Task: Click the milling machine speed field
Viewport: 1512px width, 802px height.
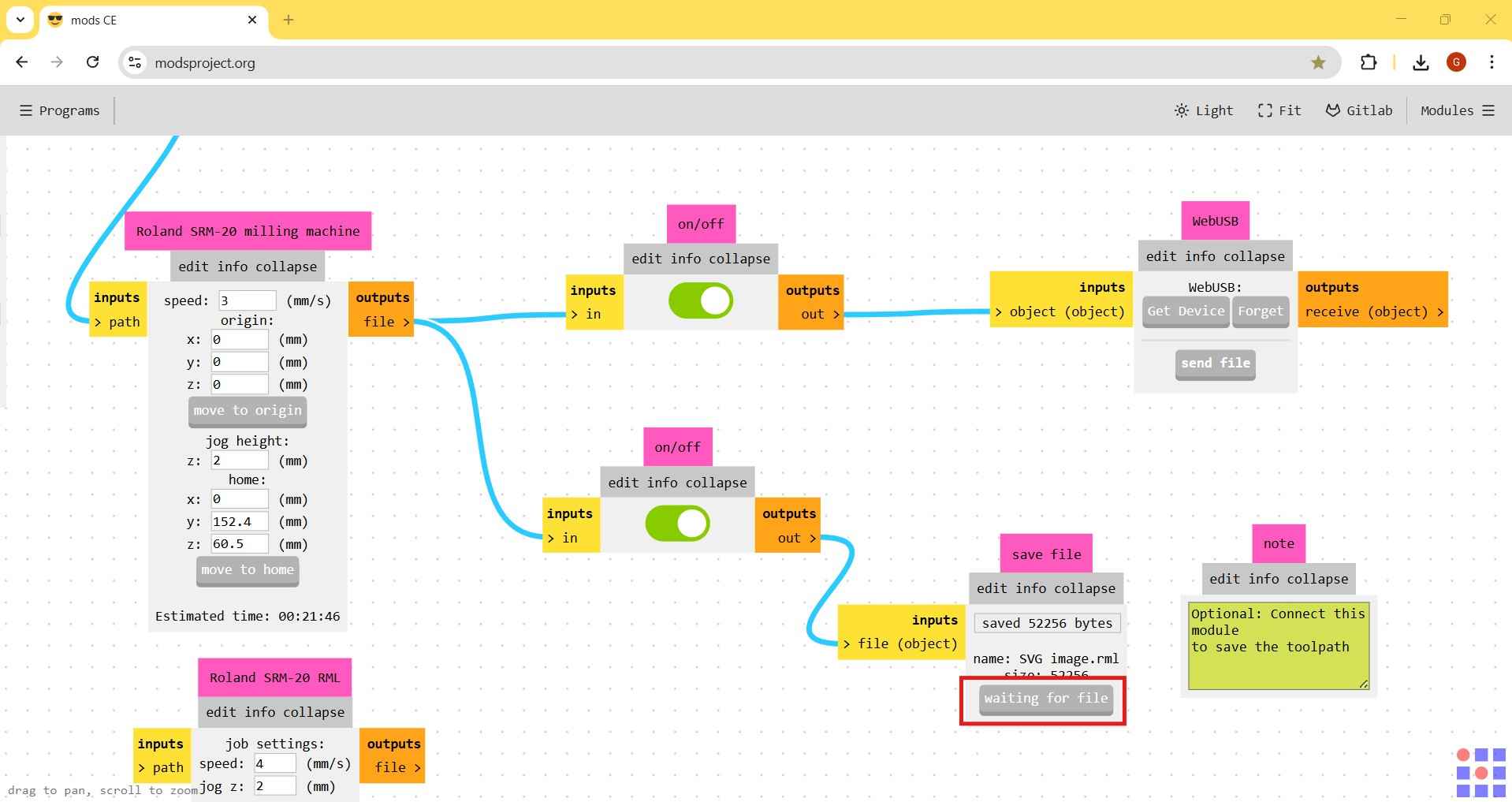Action: (248, 300)
